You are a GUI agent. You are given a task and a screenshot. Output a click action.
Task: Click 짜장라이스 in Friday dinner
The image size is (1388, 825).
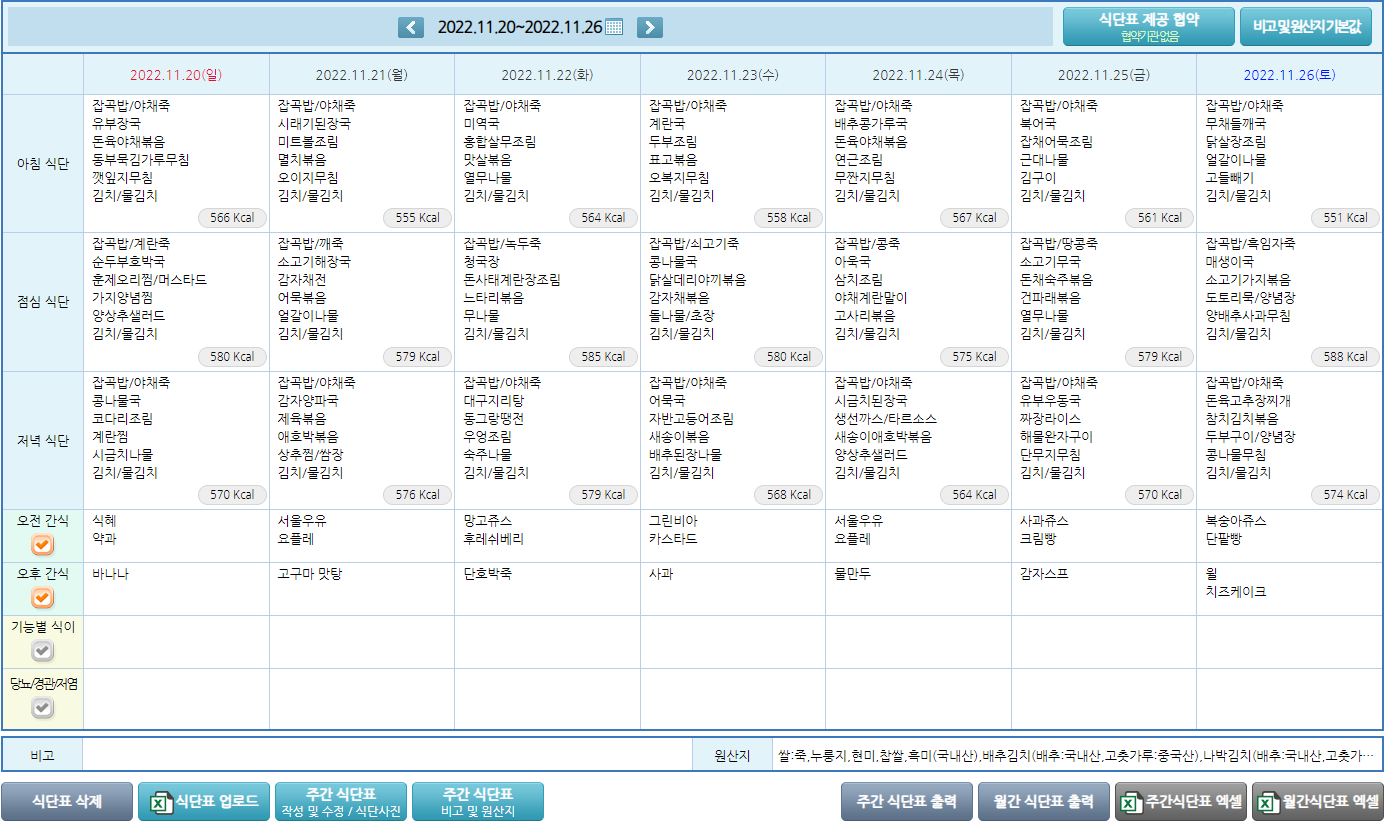1050,419
